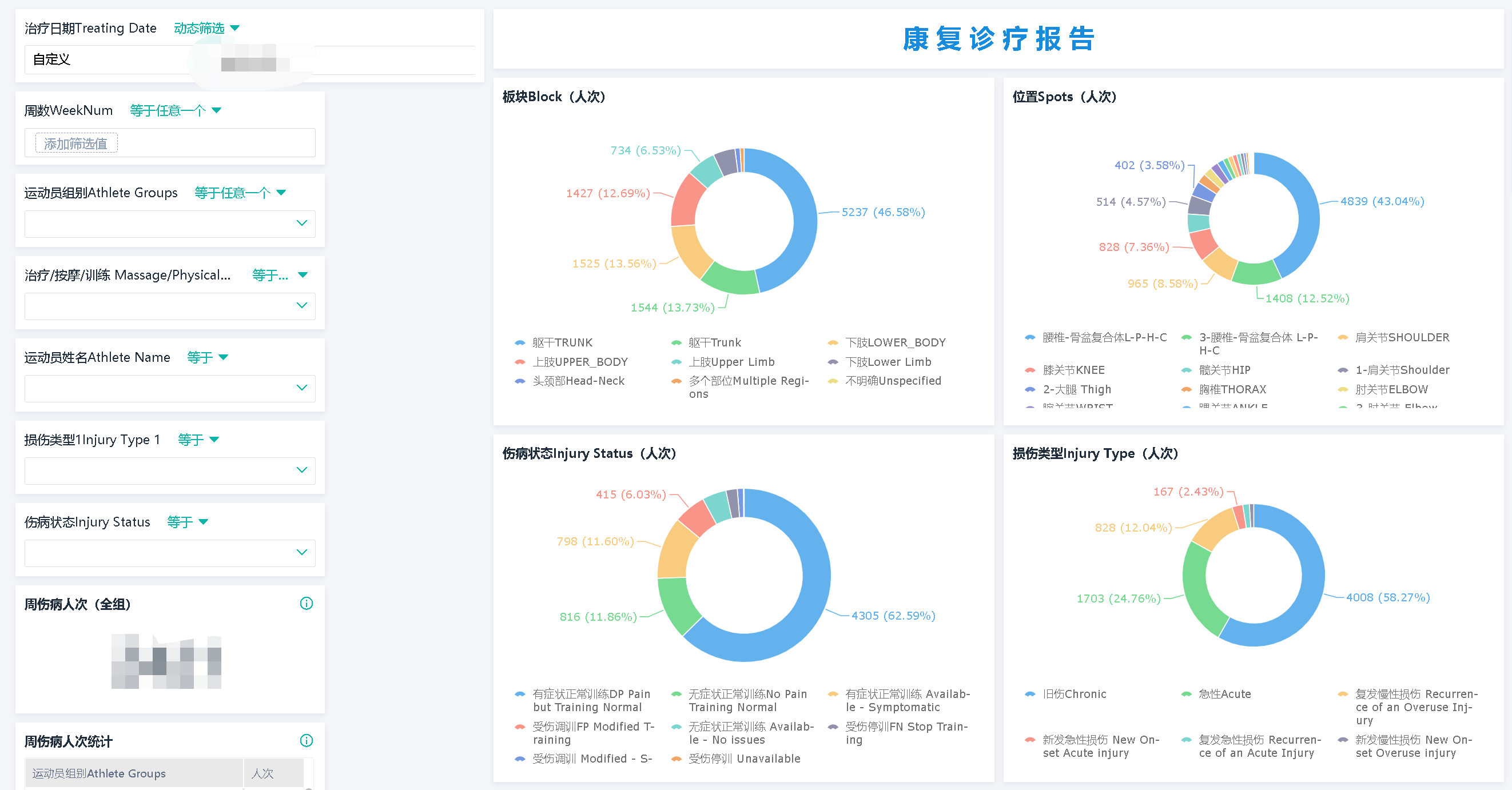Toggle 下肢Lower Limb legend marker

(833, 362)
